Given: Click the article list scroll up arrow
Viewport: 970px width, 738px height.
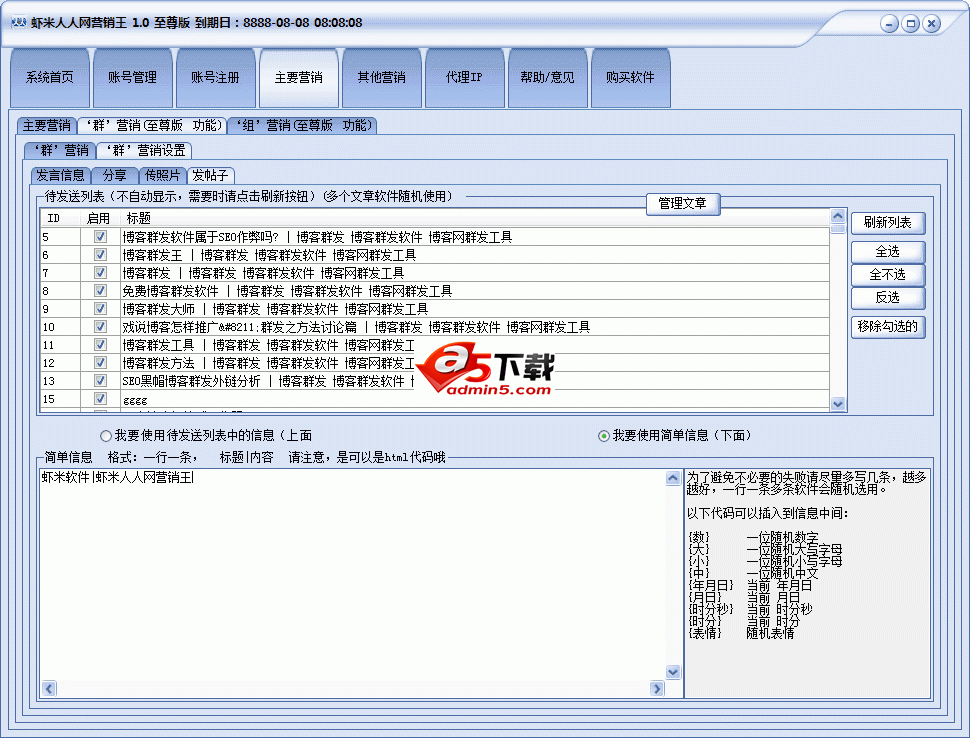Looking at the screenshot, I should [838, 216].
